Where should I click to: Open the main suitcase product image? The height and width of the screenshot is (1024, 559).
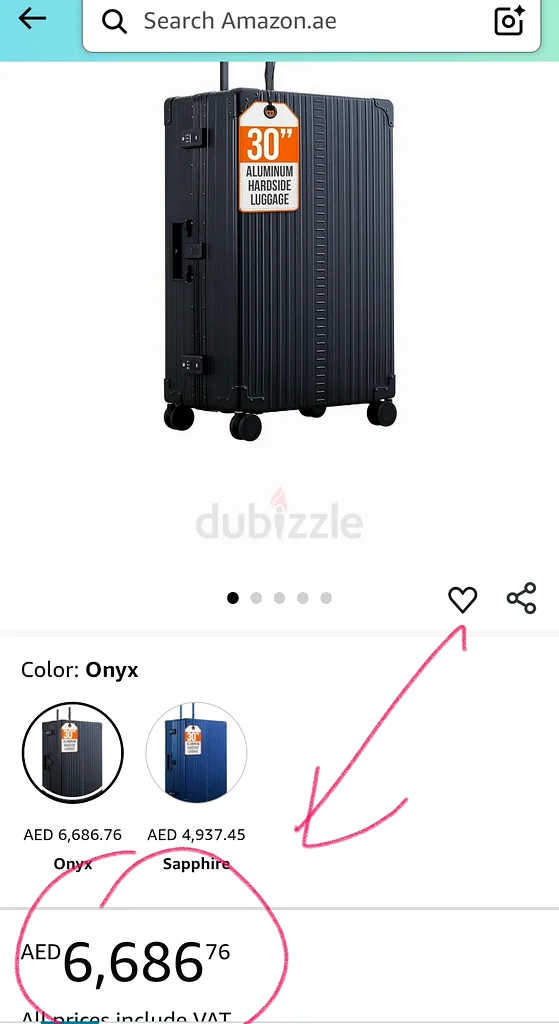click(280, 251)
